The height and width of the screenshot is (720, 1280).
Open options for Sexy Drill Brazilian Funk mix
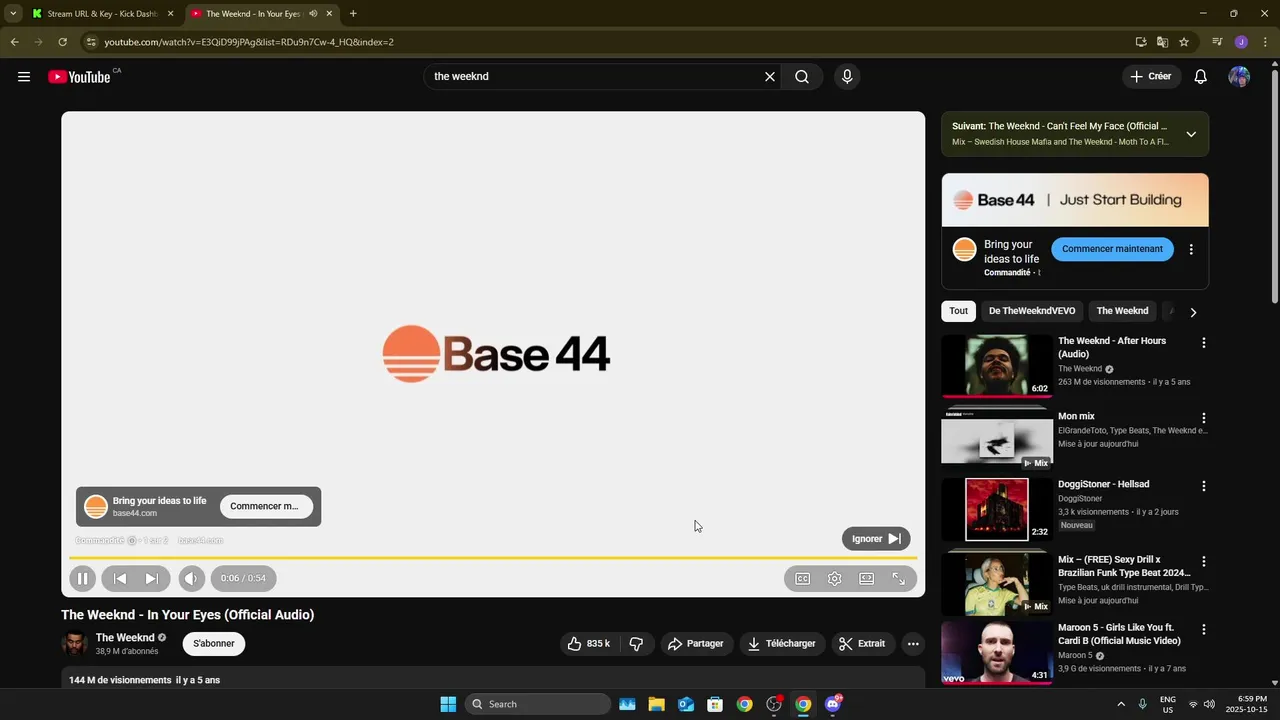pos(1204,562)
